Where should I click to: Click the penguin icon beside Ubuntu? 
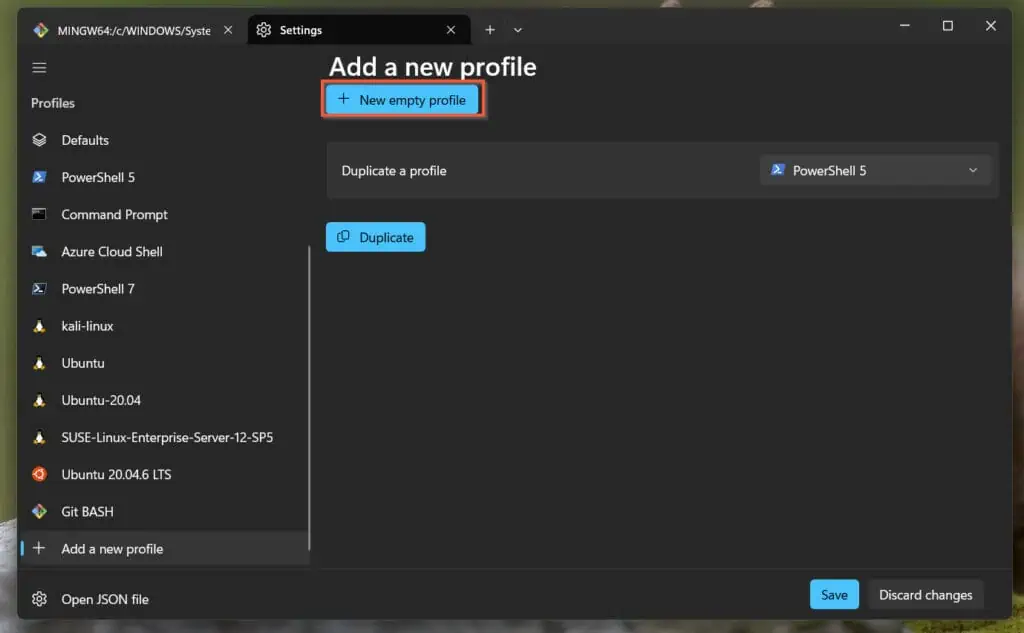tap(39, 363)
